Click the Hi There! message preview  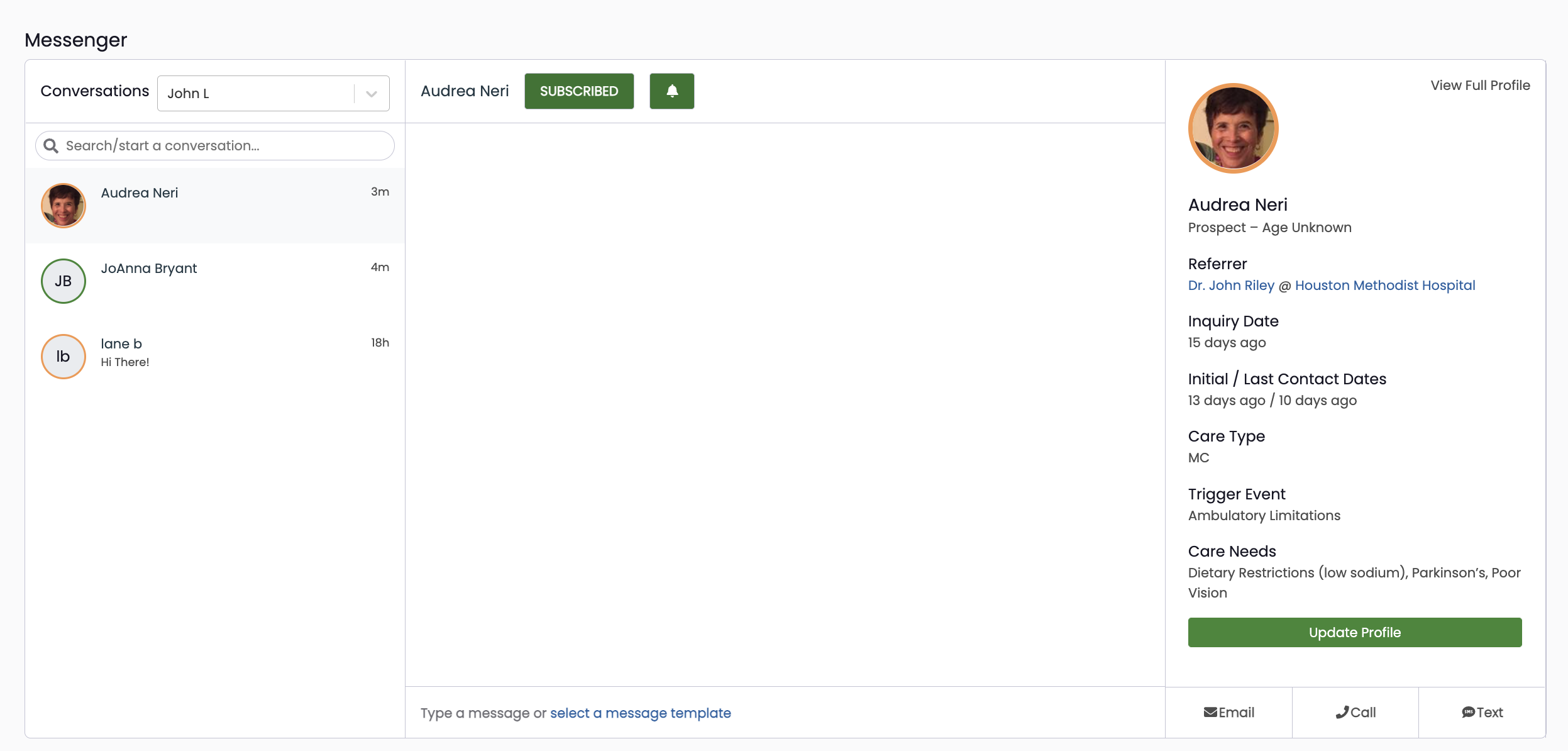click(x=125, y=362)
